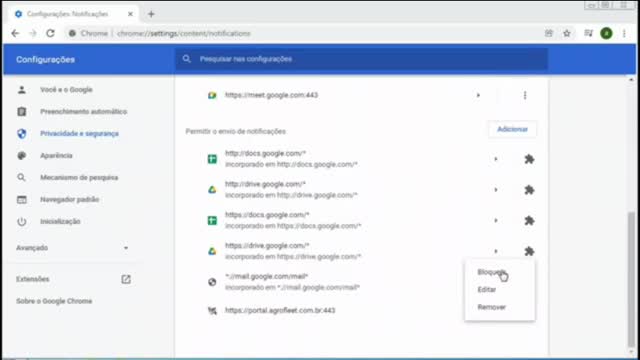Click extension icon for http://drive.google.com row
This screenshot has height=360, width=640.
pyautogui.click(x=529, y=190)
